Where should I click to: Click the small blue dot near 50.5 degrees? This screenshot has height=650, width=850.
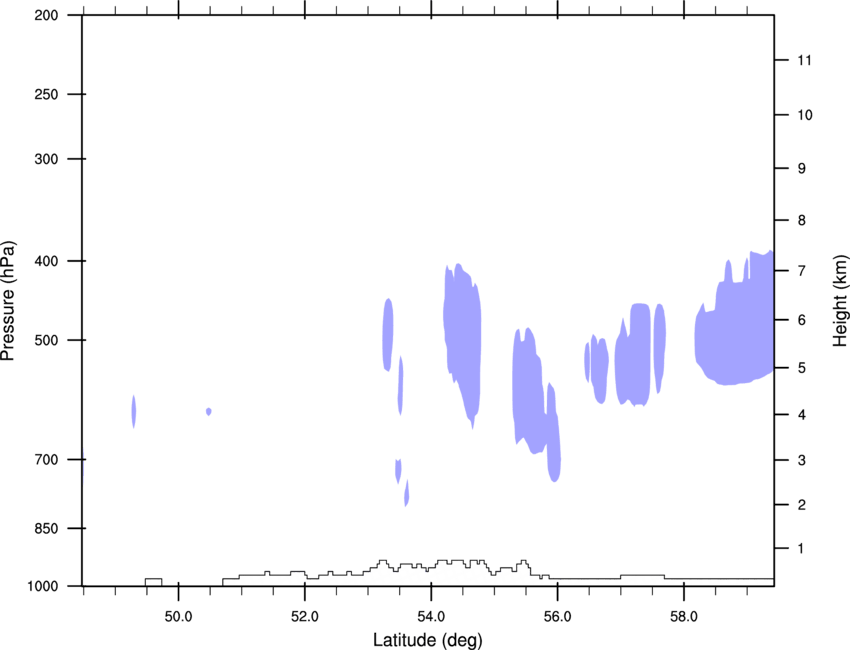(x=209, y=411)
